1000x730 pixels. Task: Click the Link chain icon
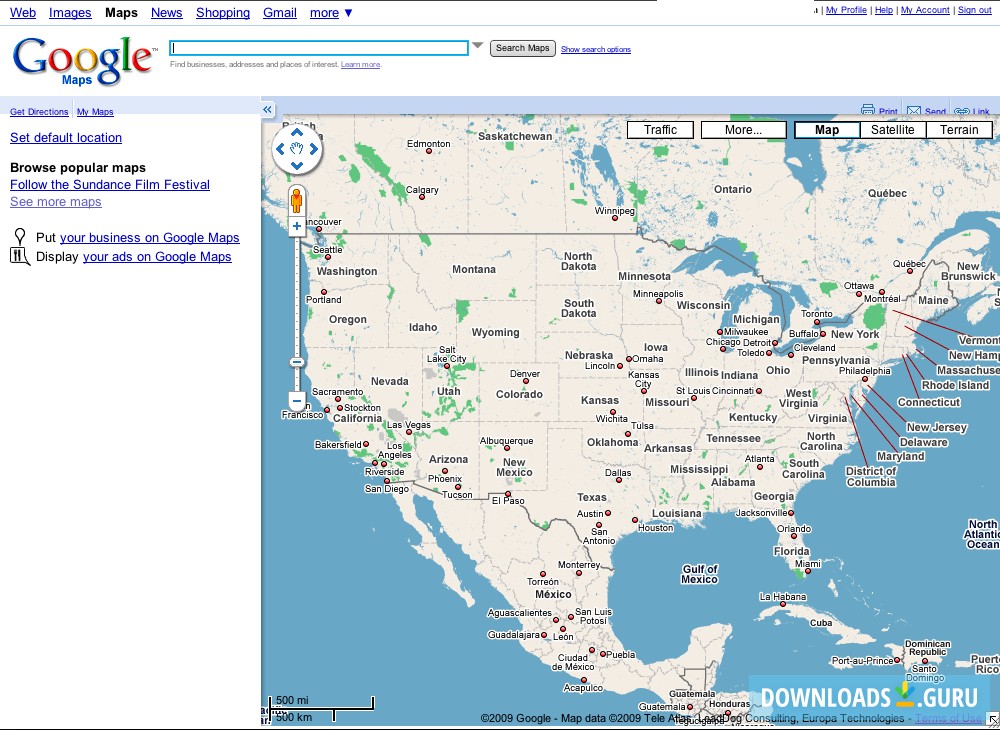point(962,112)
